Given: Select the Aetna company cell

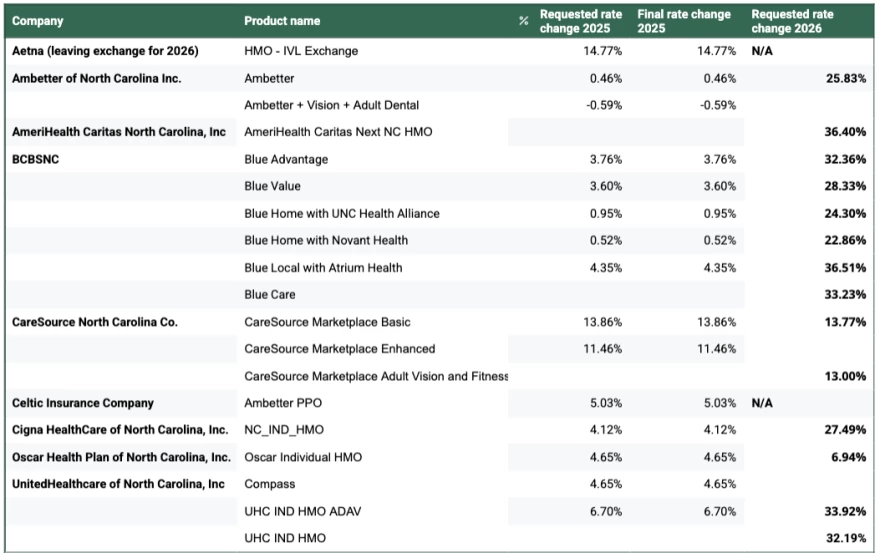Looking at the screenshot, I should coord(105,51).
